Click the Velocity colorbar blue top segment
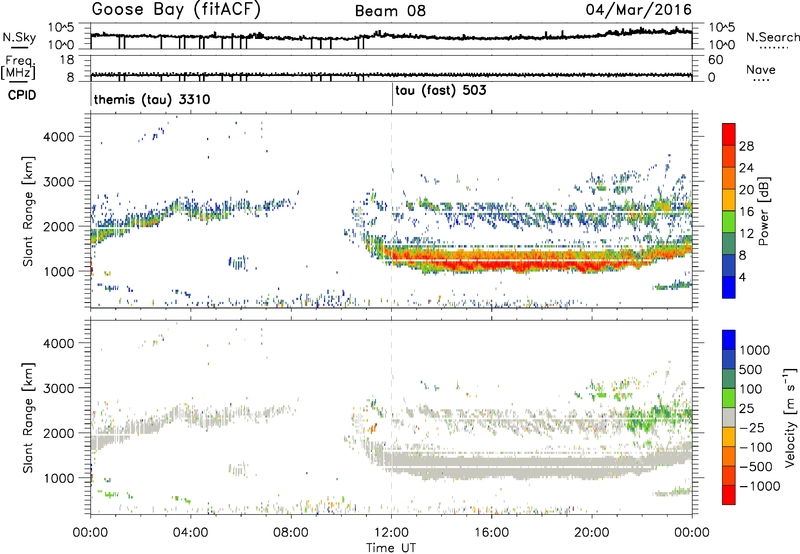The image size is (800, 554). pos(729,340)
